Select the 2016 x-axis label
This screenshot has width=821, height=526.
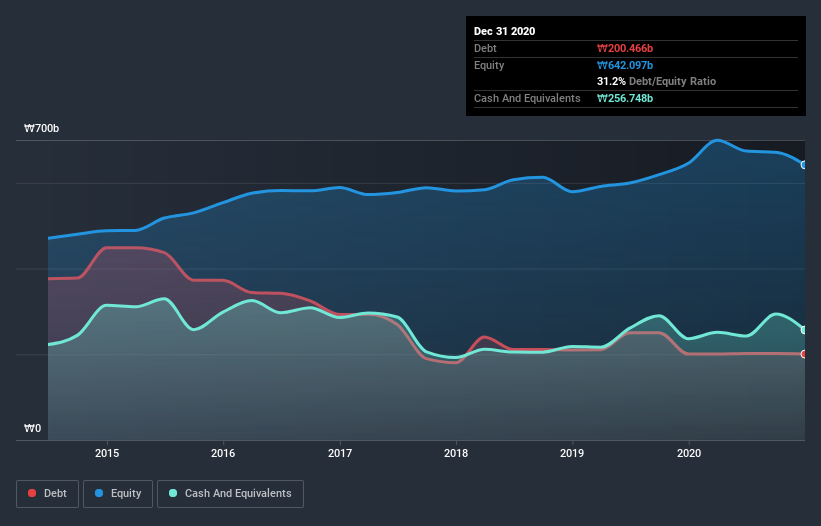click(223, 453)
